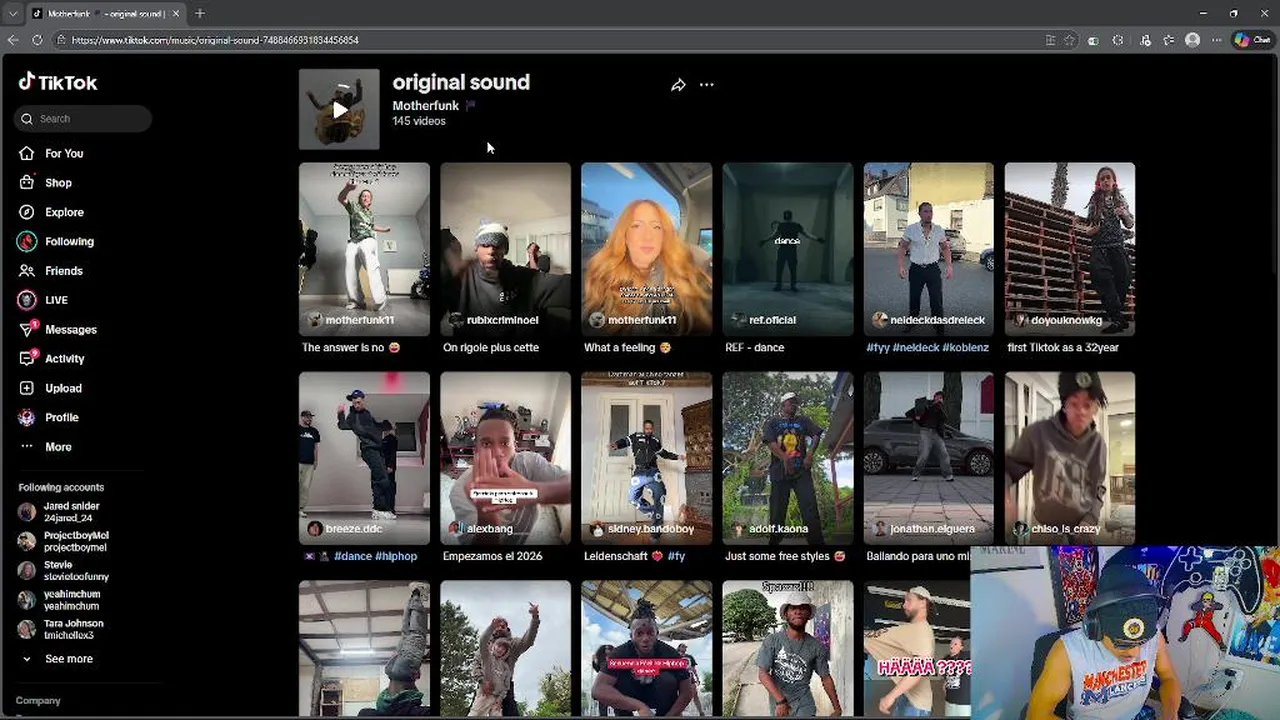
Task: Open 'The answer is no' video thumbnail
Action: [364, 249]
